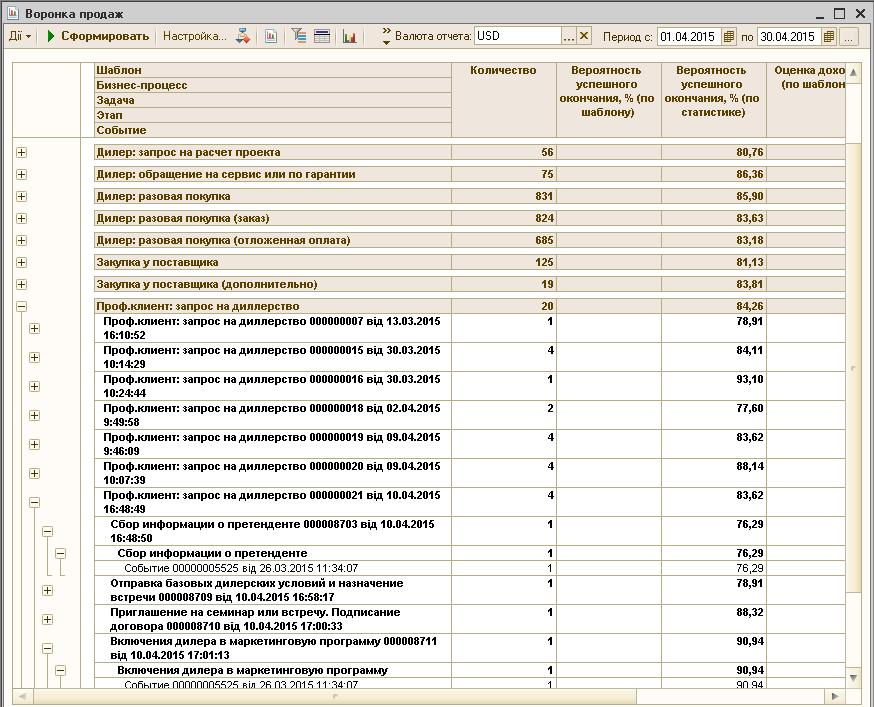Image resolution: width=874 pixels, height=707 pixels.
Task: Open currency selection ellipsis button
Action: pyautogui.click(x=568, y=36)
